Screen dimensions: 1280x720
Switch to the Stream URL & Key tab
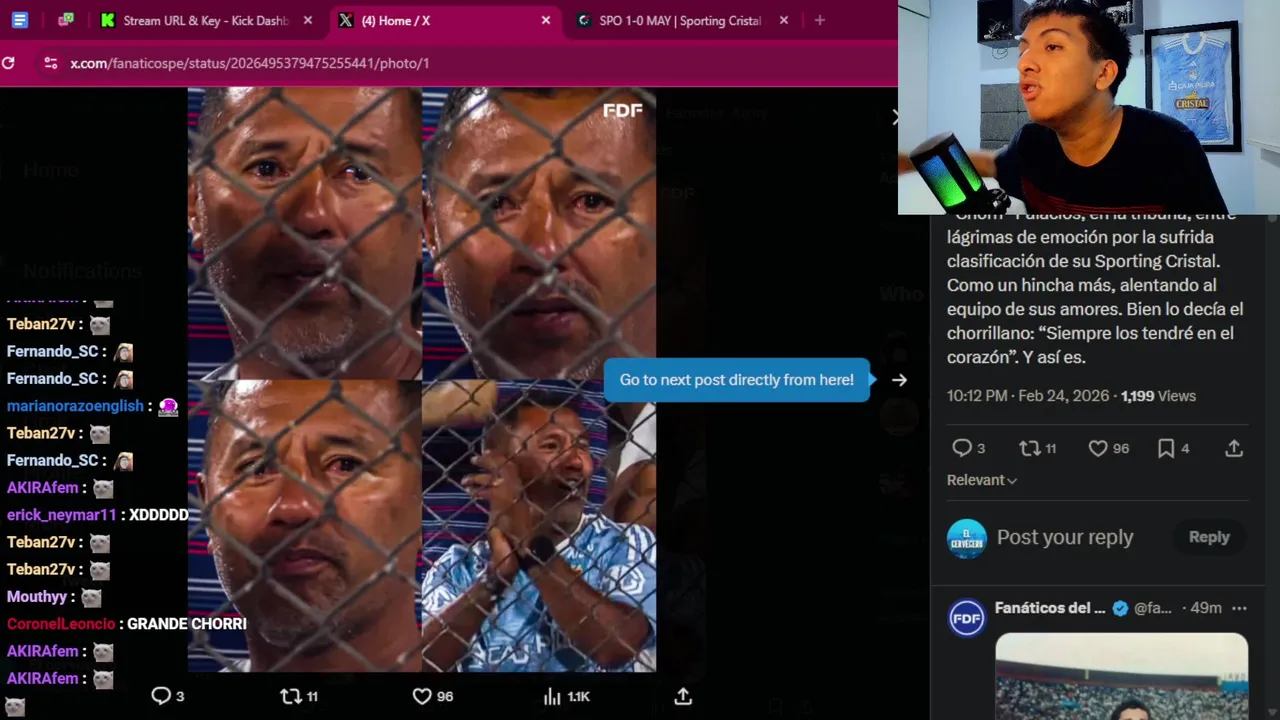coord(207,20)
